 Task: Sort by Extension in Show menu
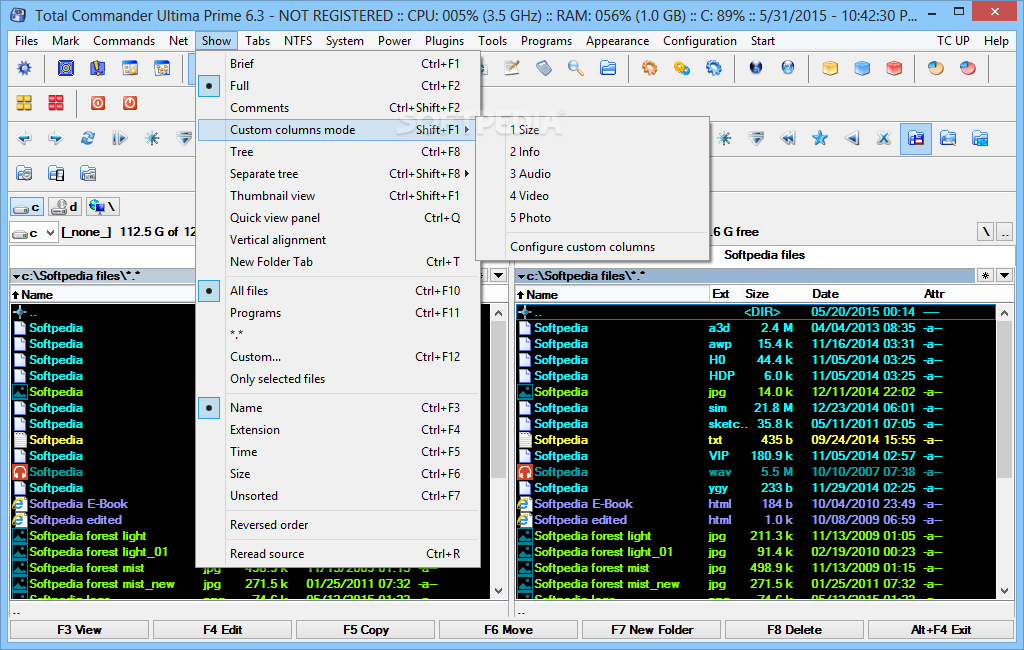pyautogui.click(x=339, y=430)
